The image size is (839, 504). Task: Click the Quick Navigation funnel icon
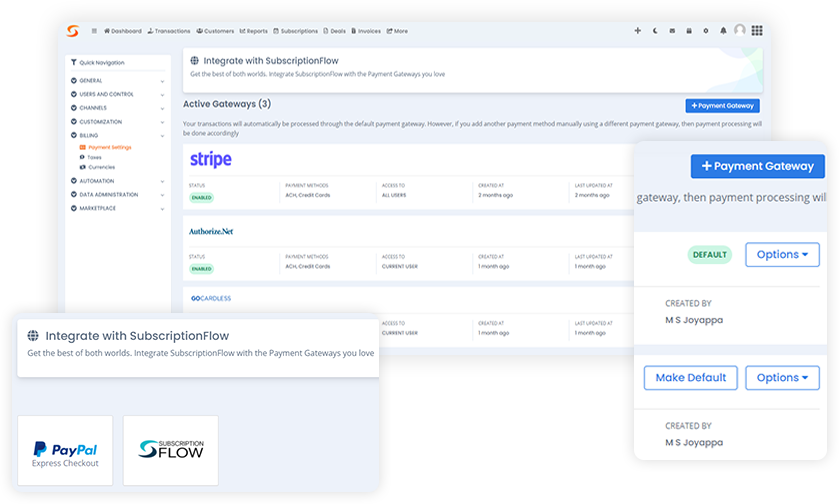pos(73,63)
